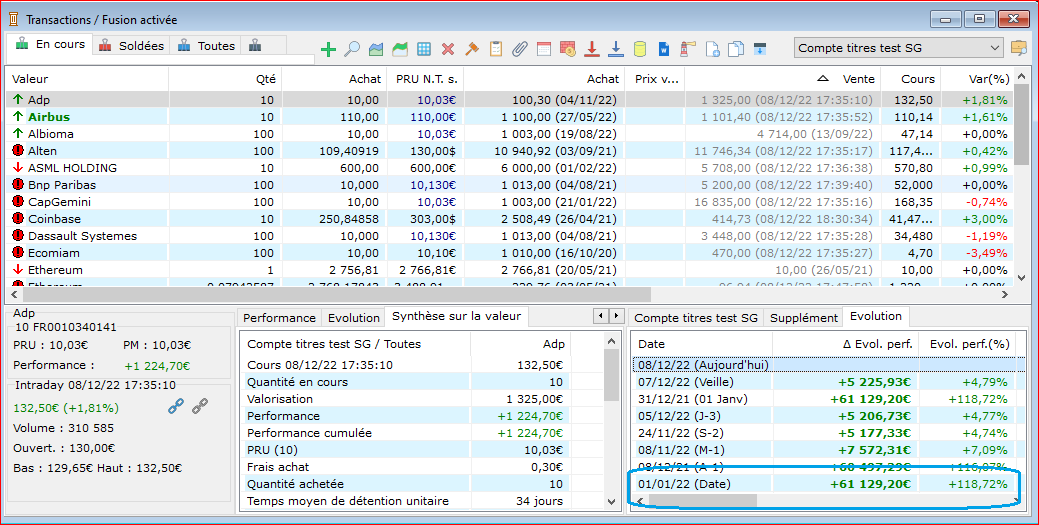This screenshot has height=525, width=1039.
Task: Open the Performance tab
Action: point(279,318)
